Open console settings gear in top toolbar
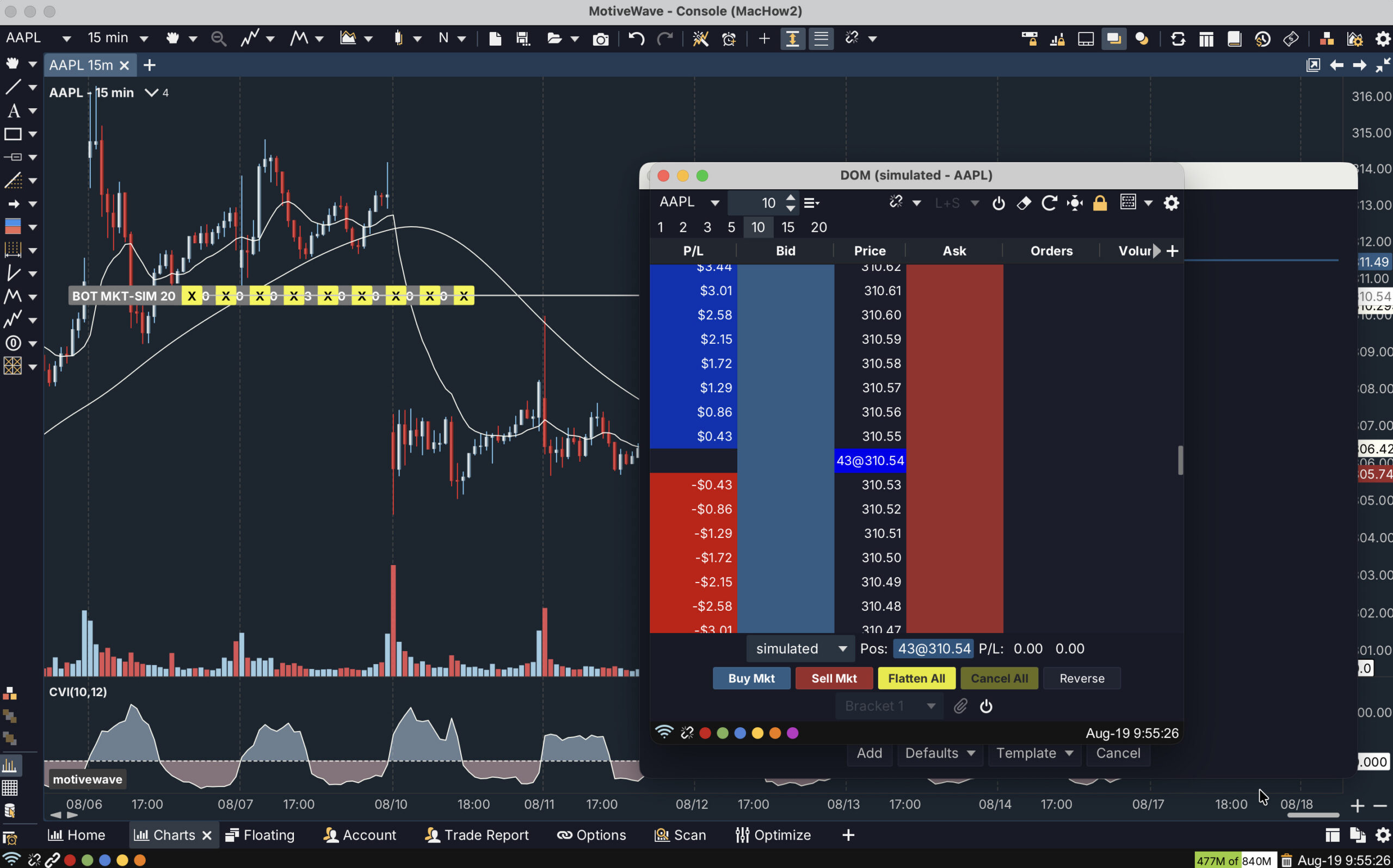Screen dimensions: 1393x868 [1383, 39]
